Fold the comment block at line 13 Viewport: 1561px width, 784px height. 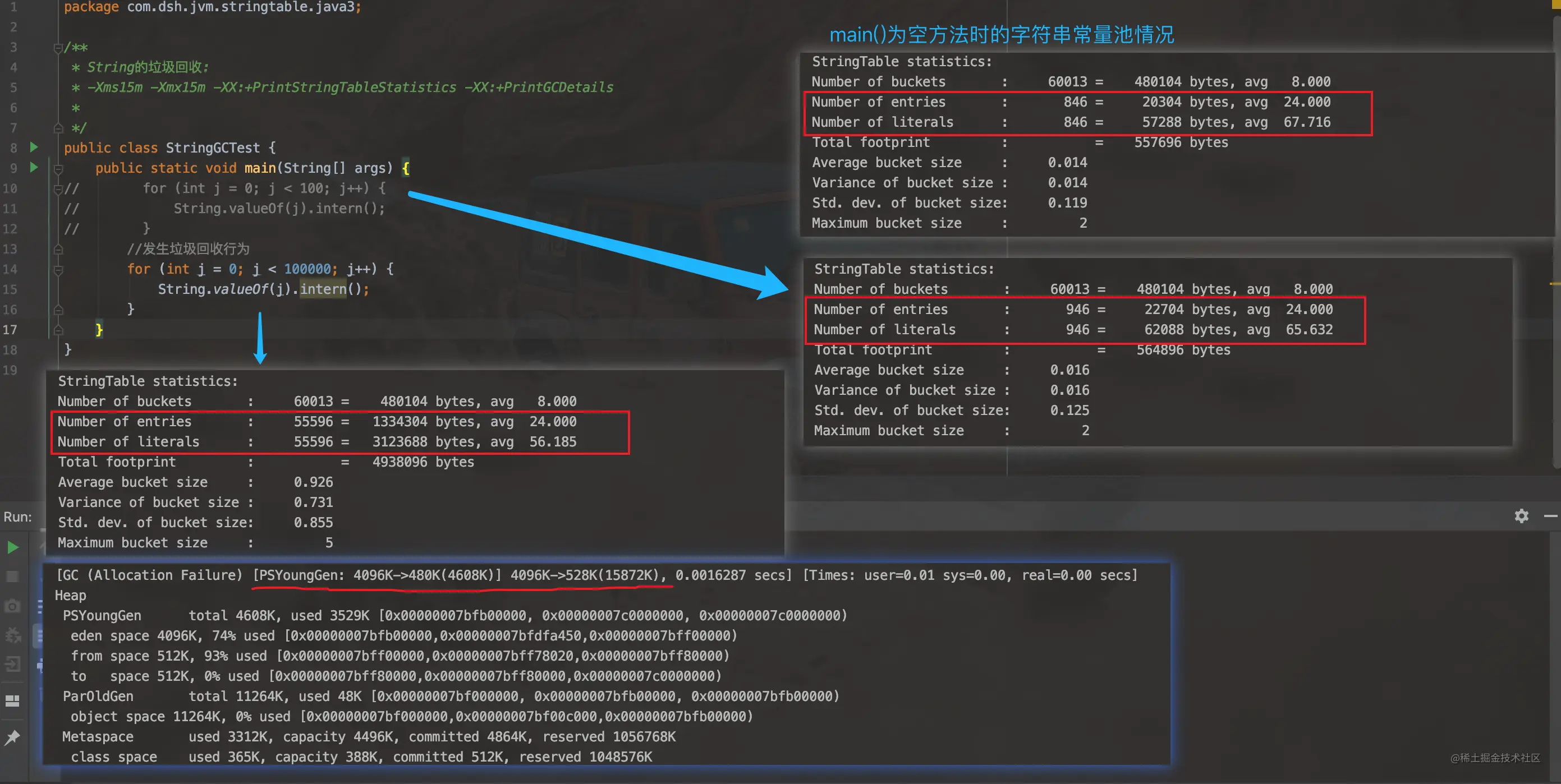[x=58, y=249]
